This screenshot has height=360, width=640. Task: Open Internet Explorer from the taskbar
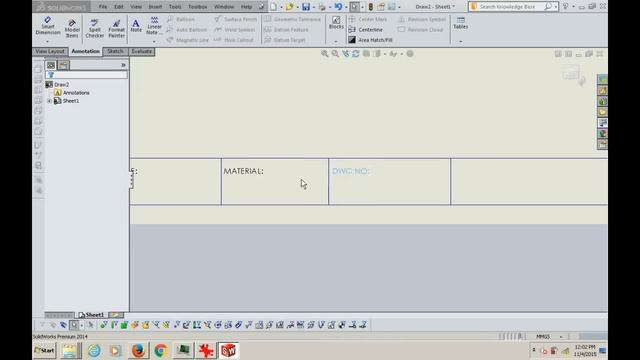coord(94,350)
